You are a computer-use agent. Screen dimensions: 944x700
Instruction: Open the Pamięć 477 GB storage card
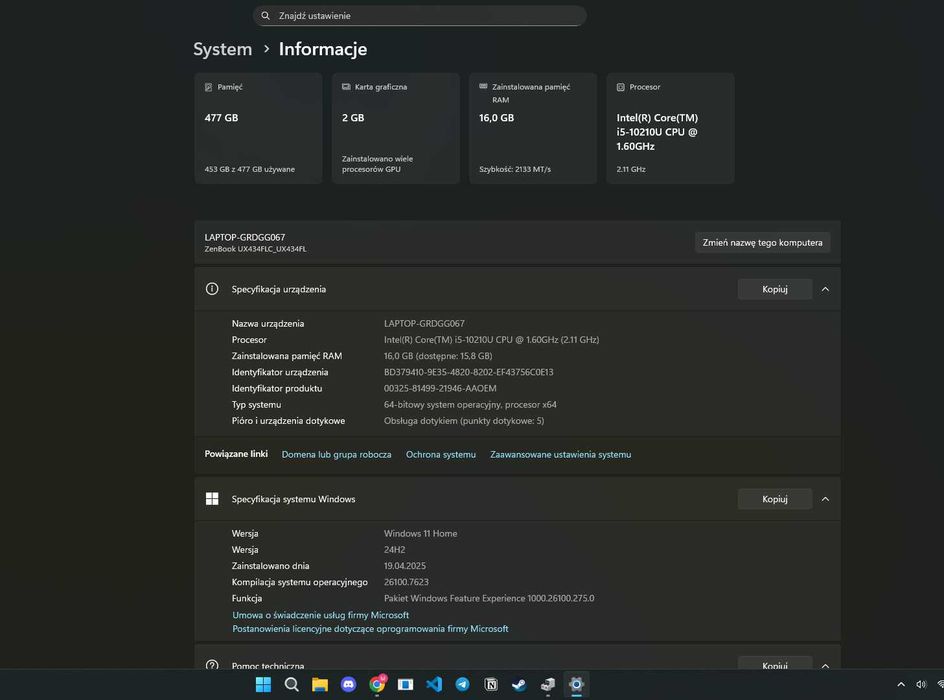[x=258, y=128]
